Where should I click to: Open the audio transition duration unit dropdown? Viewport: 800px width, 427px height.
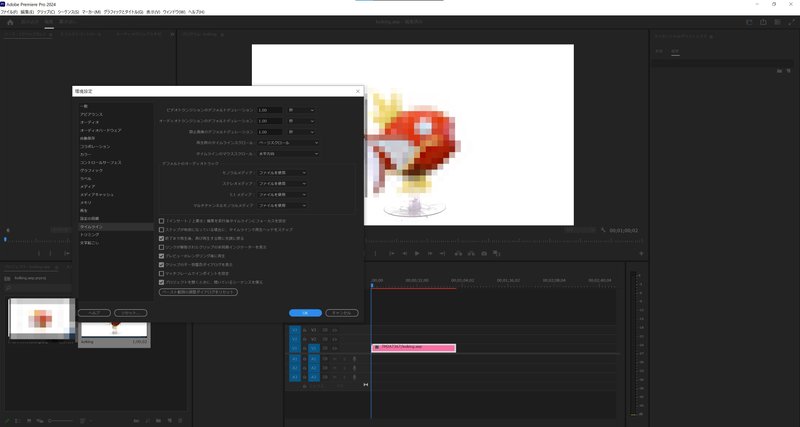click(301, 121)
